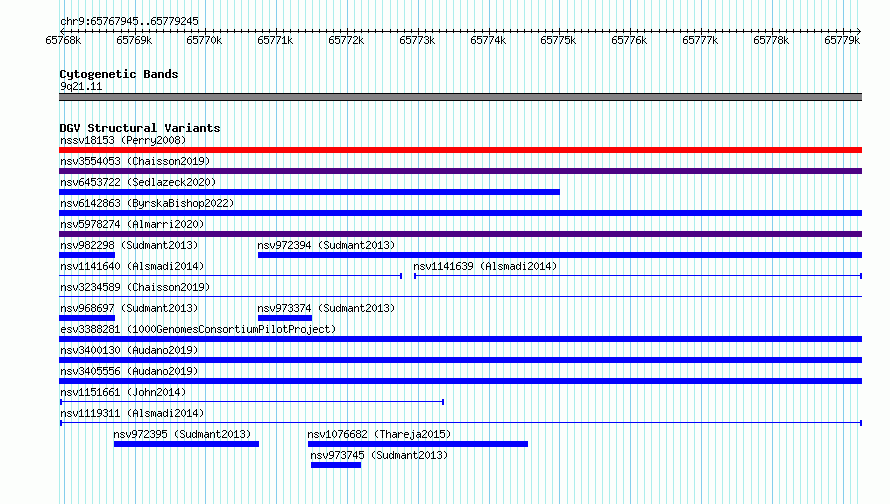Click the 65779k ruler tick label
The image size is (890, 504).
(842, 40)
